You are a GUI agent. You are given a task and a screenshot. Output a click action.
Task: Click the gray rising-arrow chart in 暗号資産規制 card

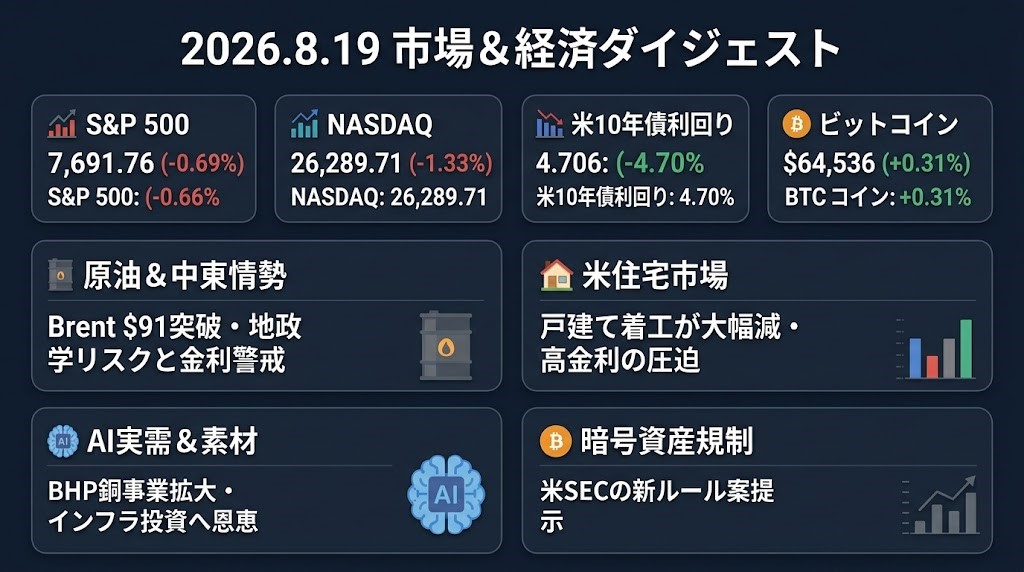click(x=940, y=505)
